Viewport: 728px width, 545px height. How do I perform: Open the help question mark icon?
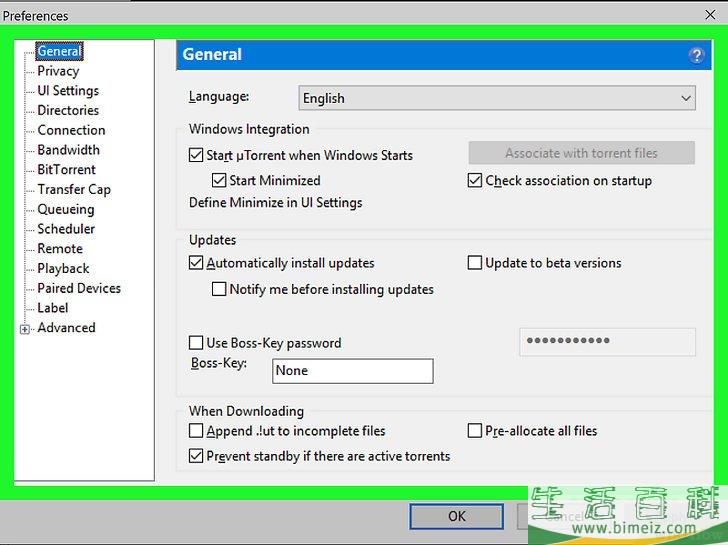coord(696,55)
